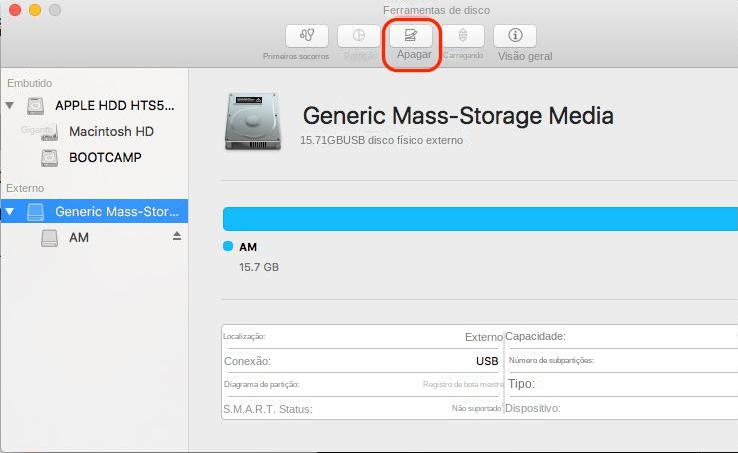The image size is (738, 453).
Task: Click the Embutido sidebar header
Action: 30,83
